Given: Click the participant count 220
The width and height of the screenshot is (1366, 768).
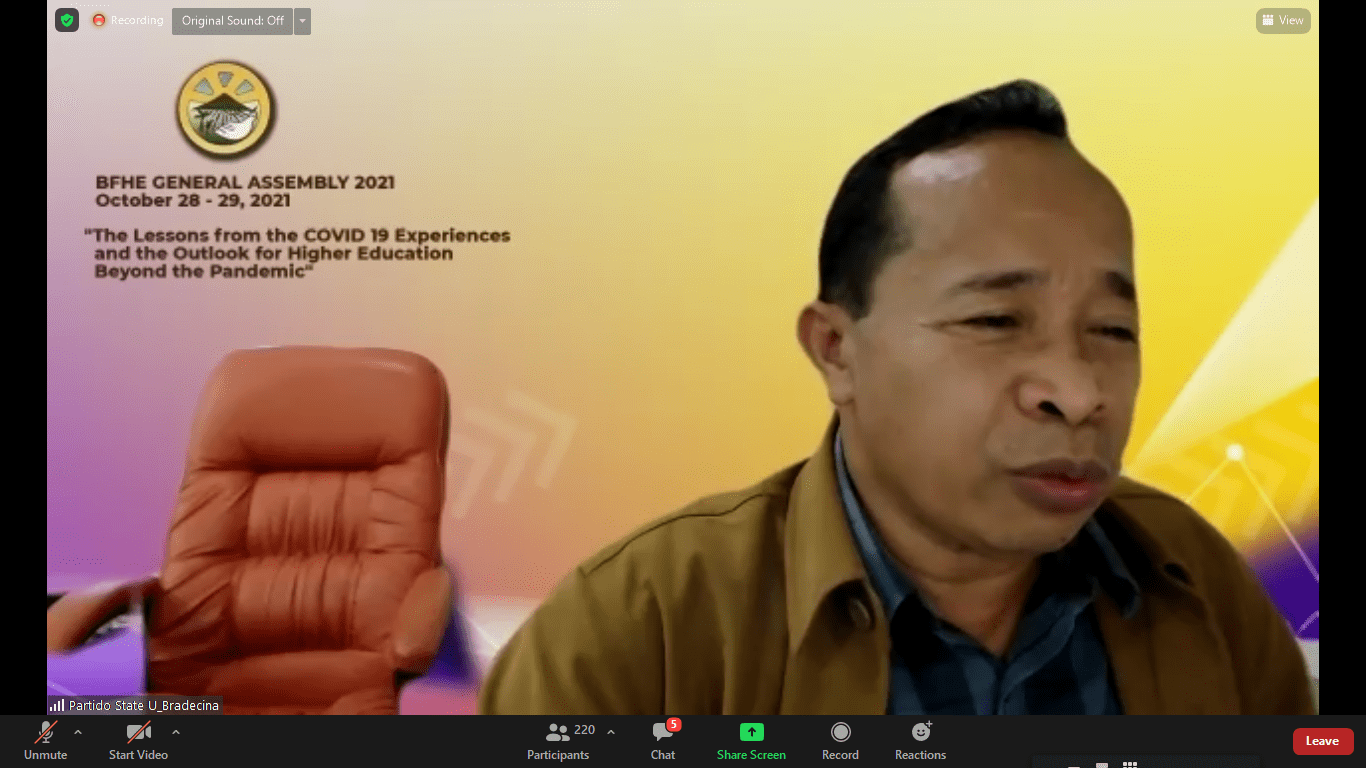Looking at the screenshot, I should click(x=585, y=731).
